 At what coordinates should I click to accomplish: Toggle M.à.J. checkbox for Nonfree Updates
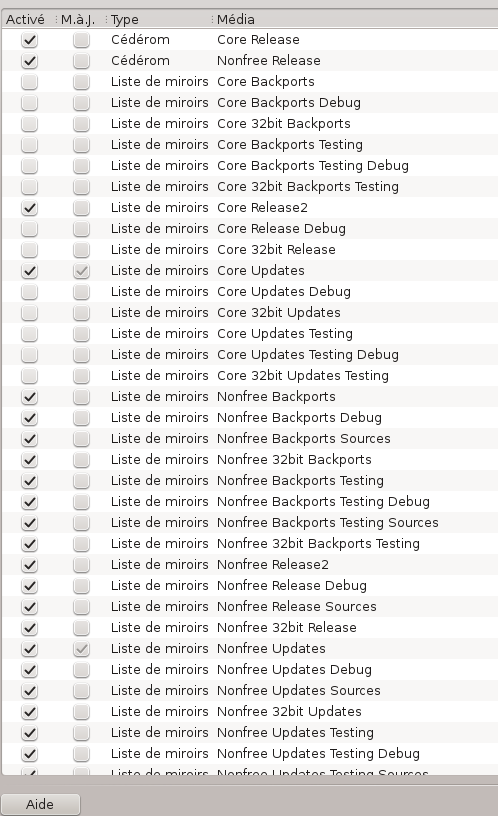81,648
